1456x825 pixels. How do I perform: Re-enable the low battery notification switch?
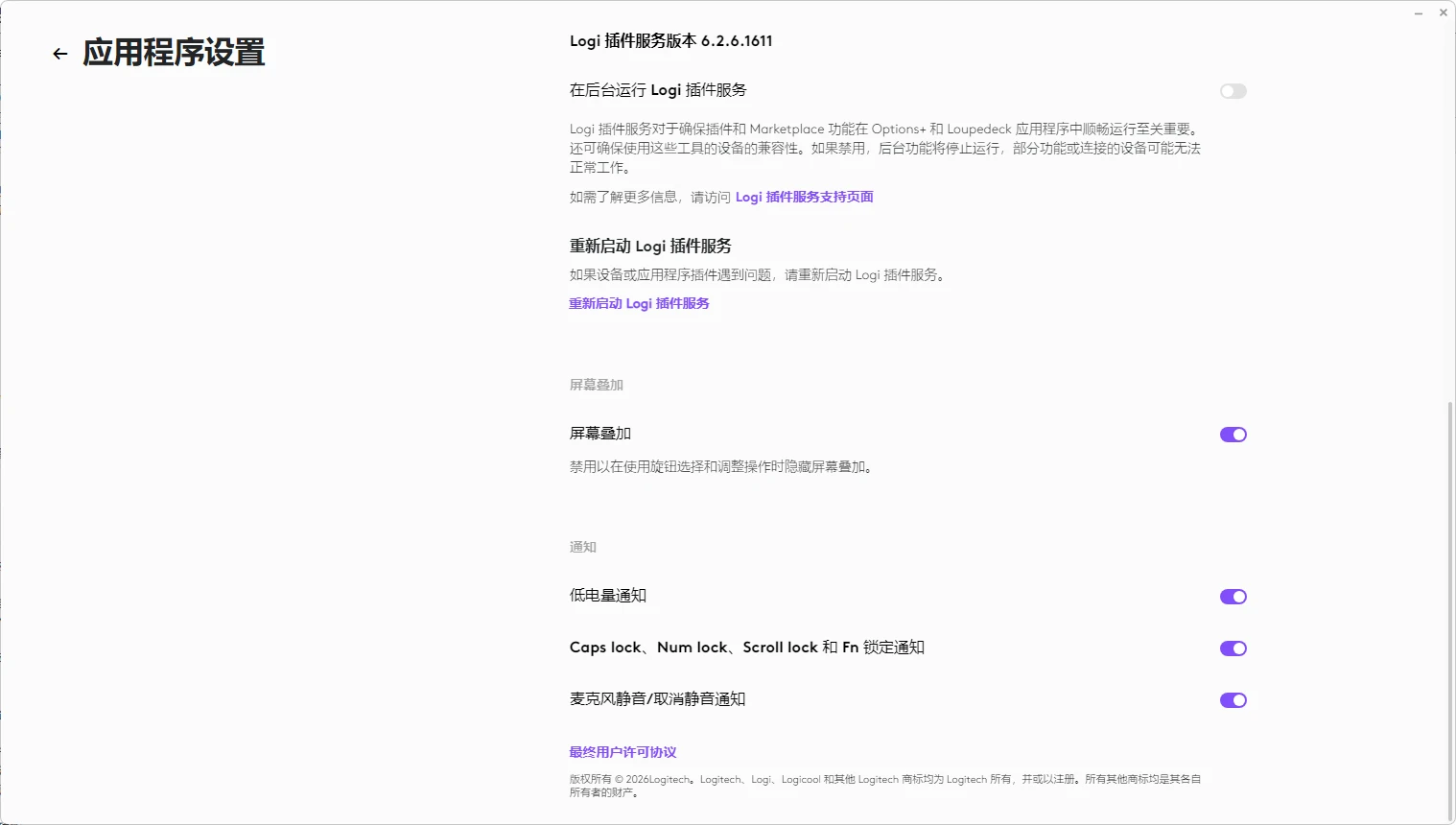(x=1233, y=596)
